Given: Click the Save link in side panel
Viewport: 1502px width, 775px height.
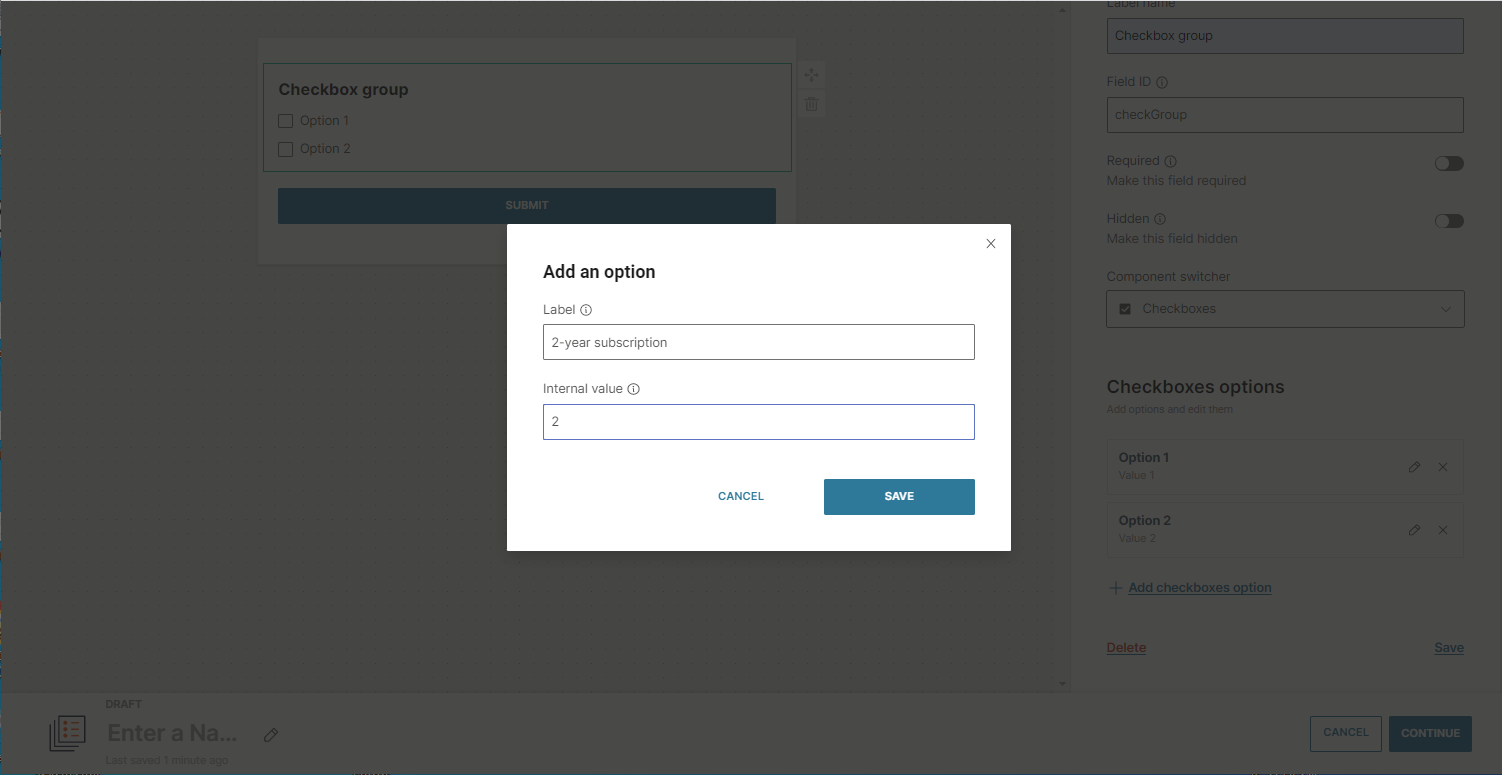Looking at the screenshot, I should (x=1449, y=648).
